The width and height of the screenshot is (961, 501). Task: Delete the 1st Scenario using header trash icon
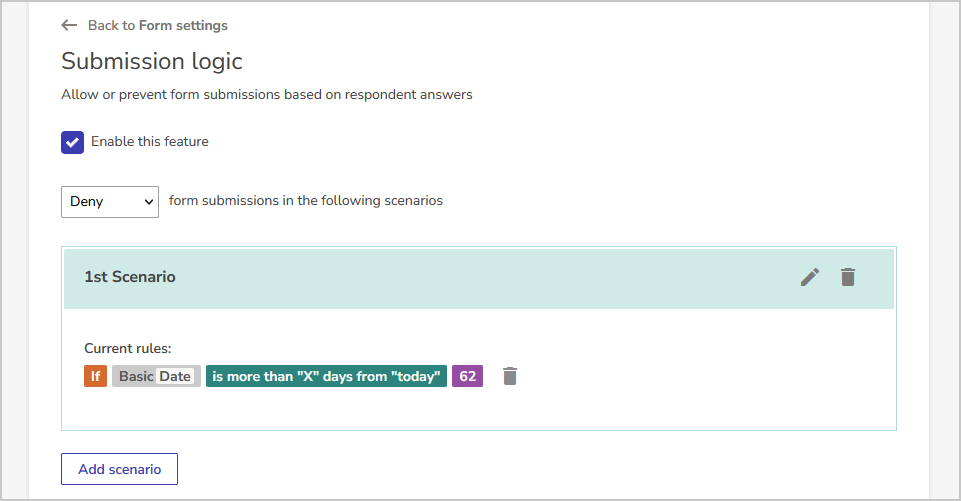coord(848,277)
